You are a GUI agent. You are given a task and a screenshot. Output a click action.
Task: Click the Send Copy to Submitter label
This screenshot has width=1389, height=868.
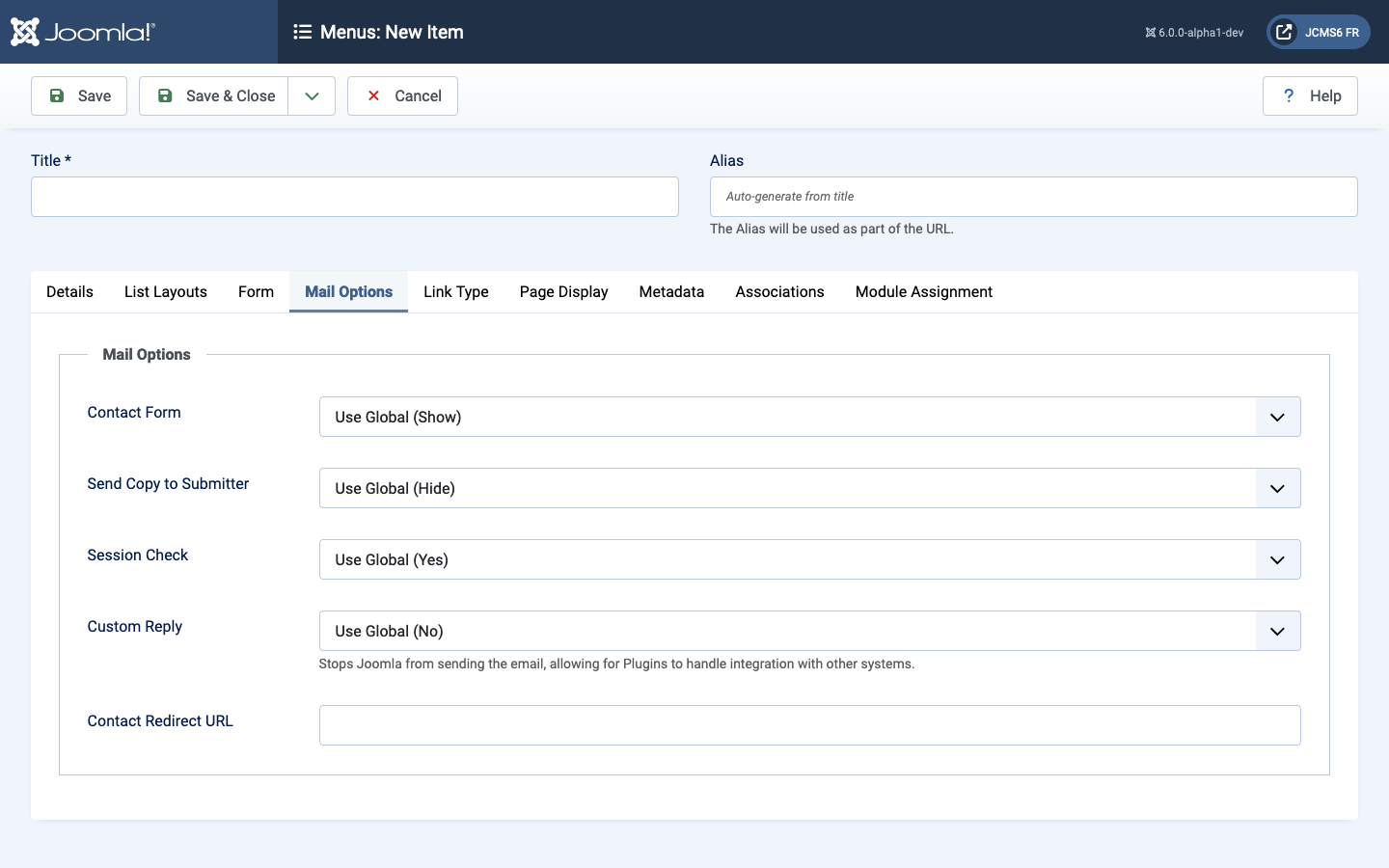(168, 483)
